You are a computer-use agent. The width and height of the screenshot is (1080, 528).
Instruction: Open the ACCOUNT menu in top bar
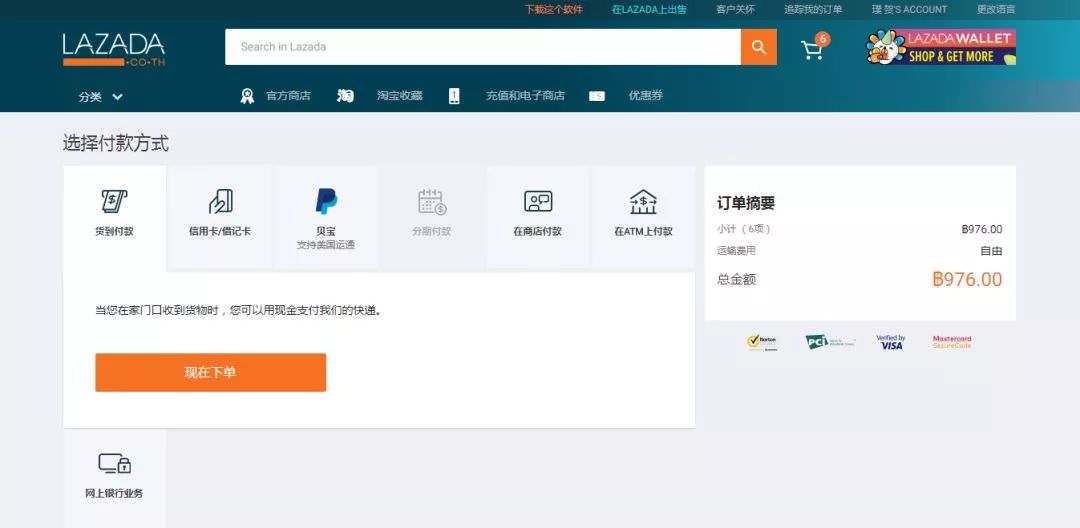(909, 10)
